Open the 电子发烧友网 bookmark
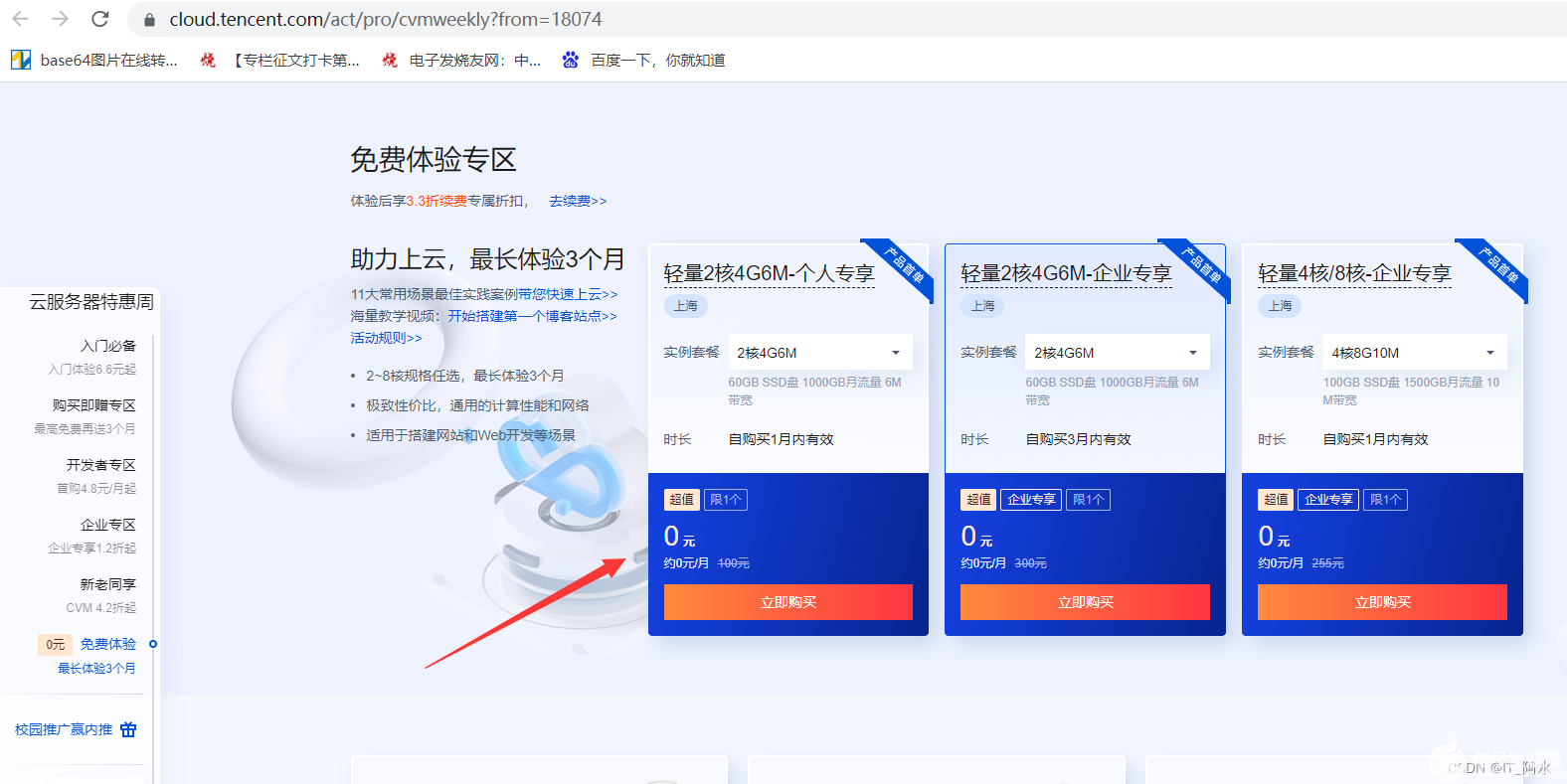 pyautogui.click(x=461, y=61)
